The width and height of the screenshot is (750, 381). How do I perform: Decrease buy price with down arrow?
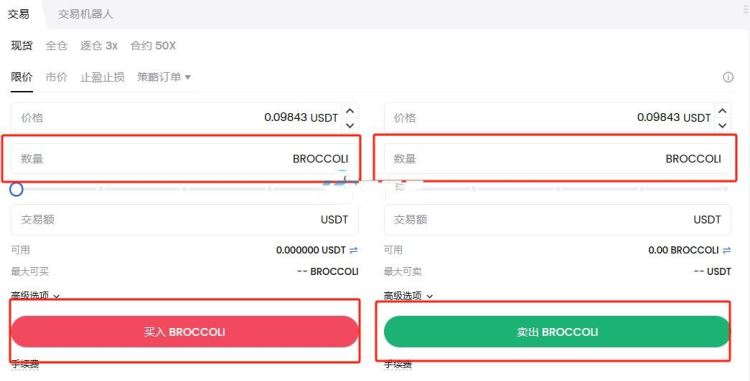coord(350,125)
